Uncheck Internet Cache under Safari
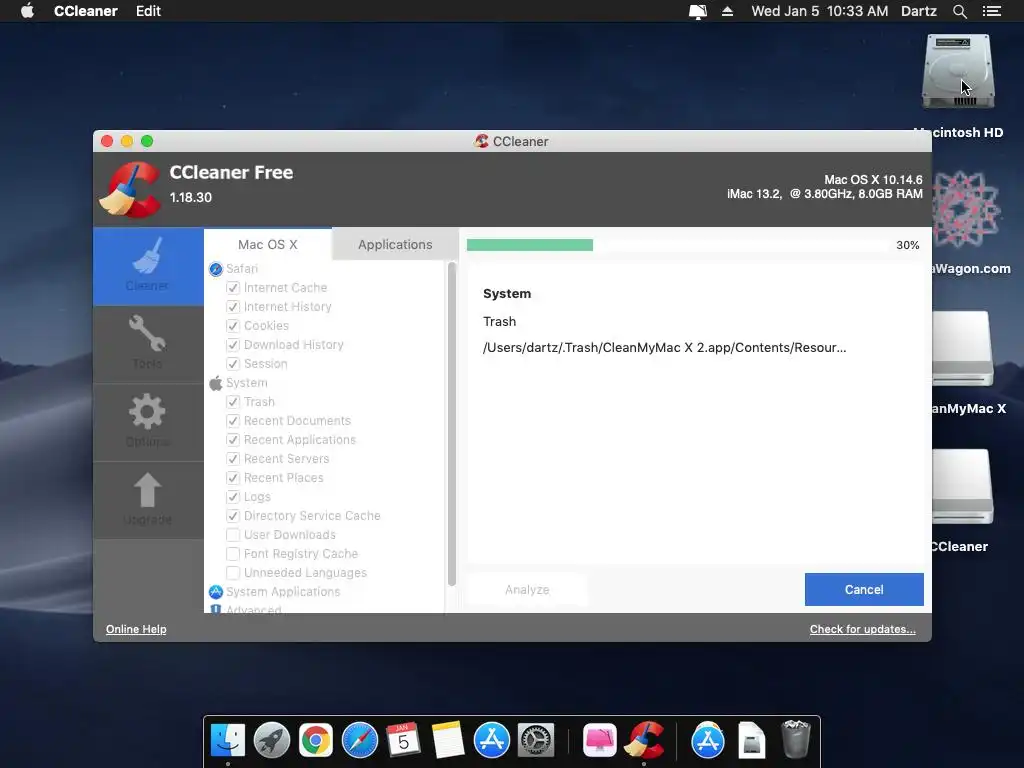The height and width of the screenshot is (768, 1024). coord(232,288)
